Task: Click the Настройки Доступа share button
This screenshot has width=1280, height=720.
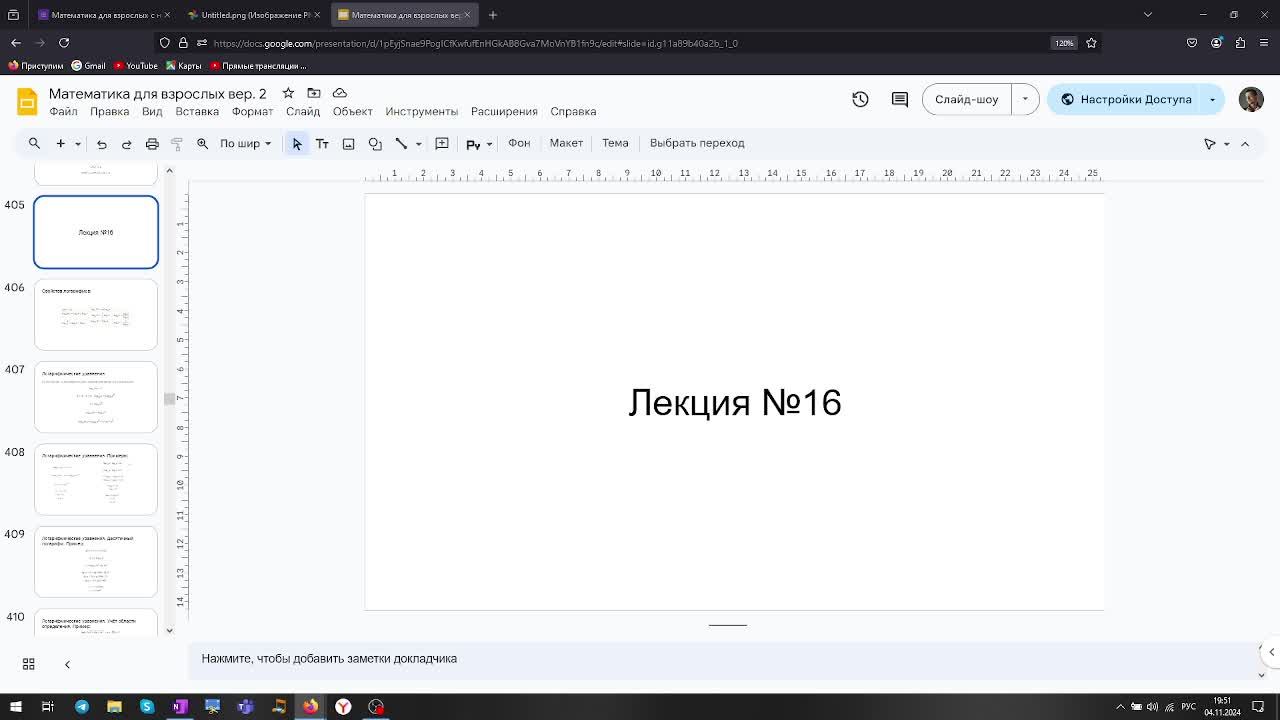Action: [1125, 99]
